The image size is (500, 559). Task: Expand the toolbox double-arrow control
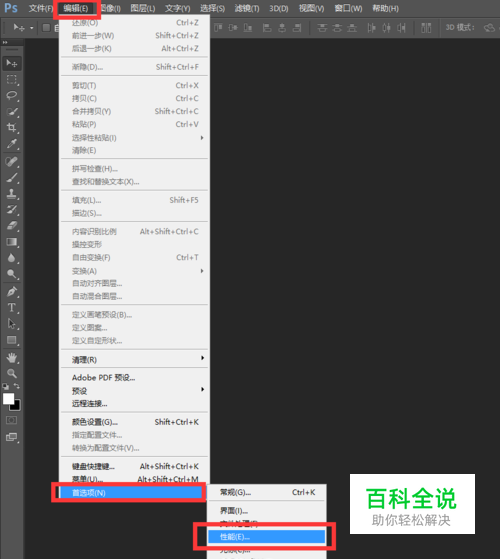pyautogui.click(x=5, y=42)
